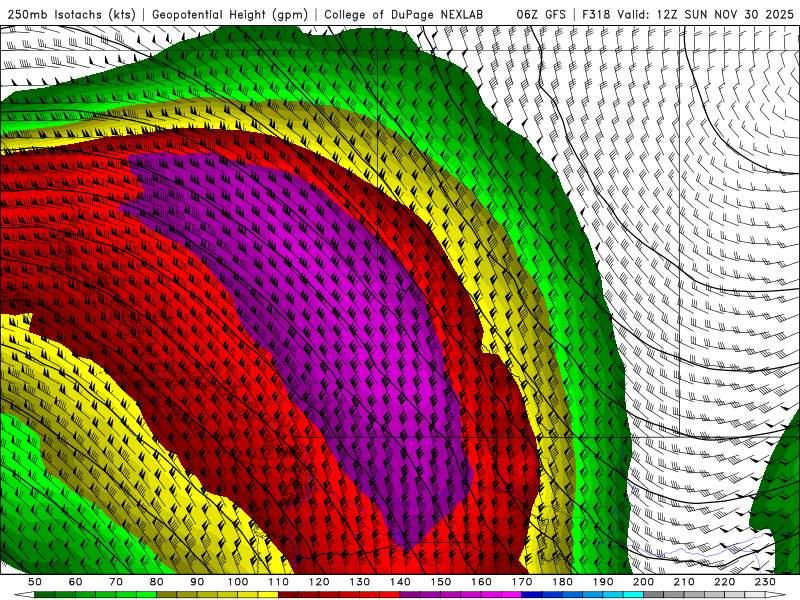Click the legend value 130
Image resolution: width=800 pixels, height=600 pixels.
(360, 582)
